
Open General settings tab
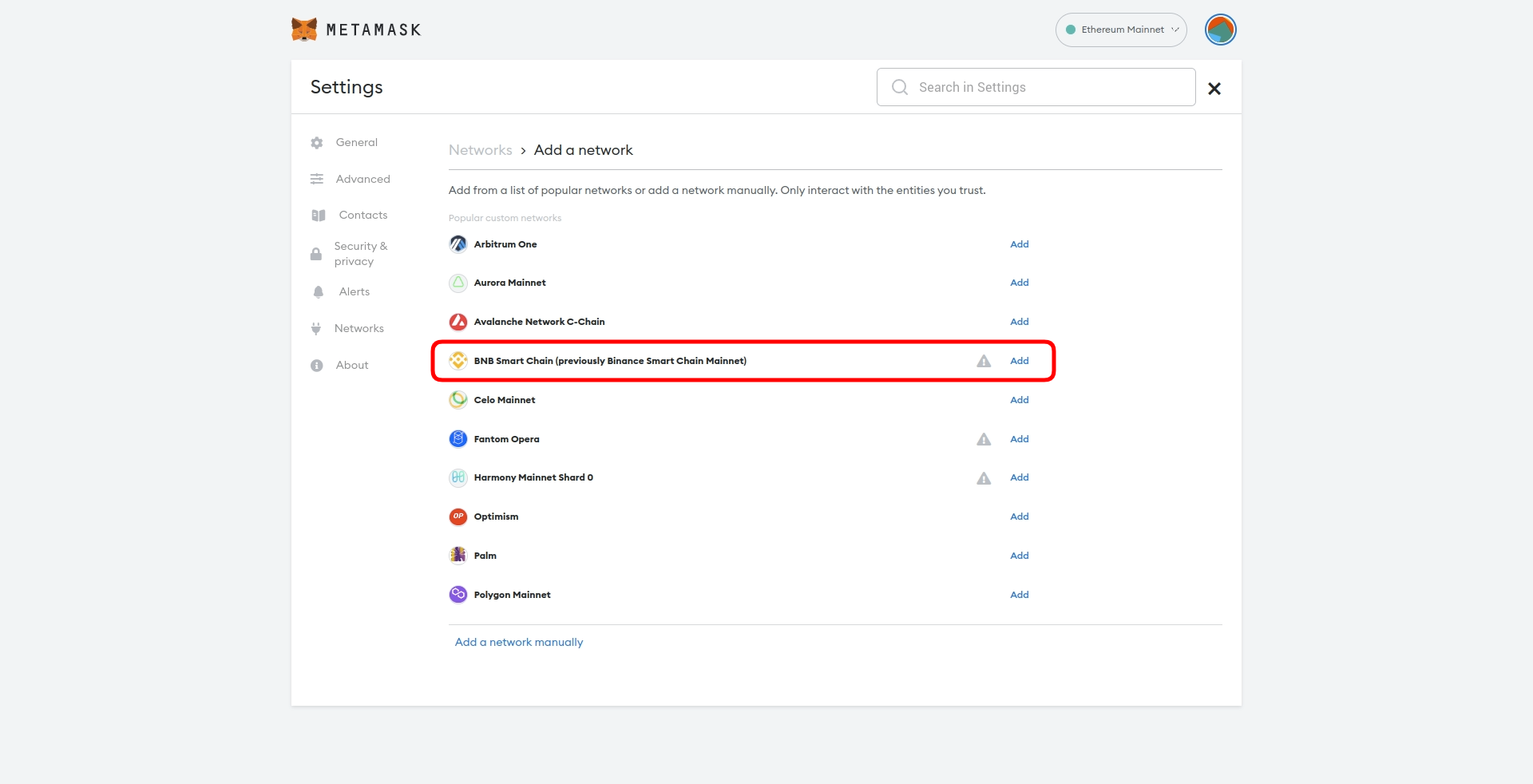click(x=356, y=142)
